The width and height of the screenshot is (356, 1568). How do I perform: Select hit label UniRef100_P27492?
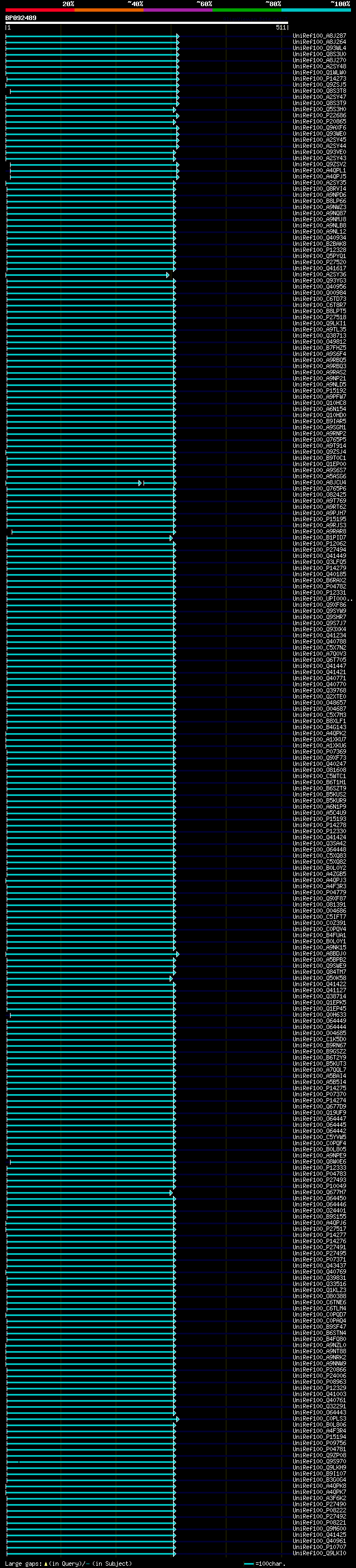click(x=319, y=1516)
